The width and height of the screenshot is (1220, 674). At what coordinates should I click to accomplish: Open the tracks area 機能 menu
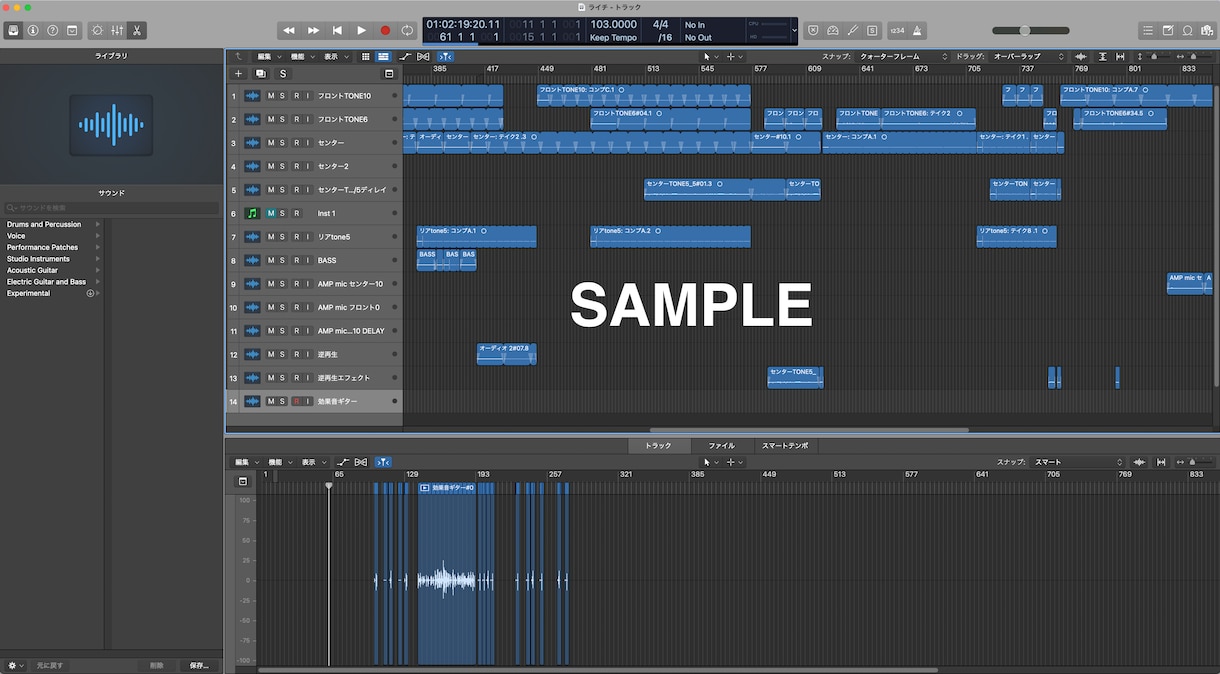click(x=302, y=57)
